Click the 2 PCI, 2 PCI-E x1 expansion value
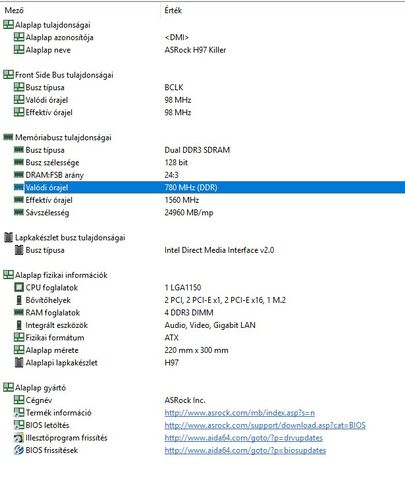This screenshot has height=480, width=405. click(225, 300)
